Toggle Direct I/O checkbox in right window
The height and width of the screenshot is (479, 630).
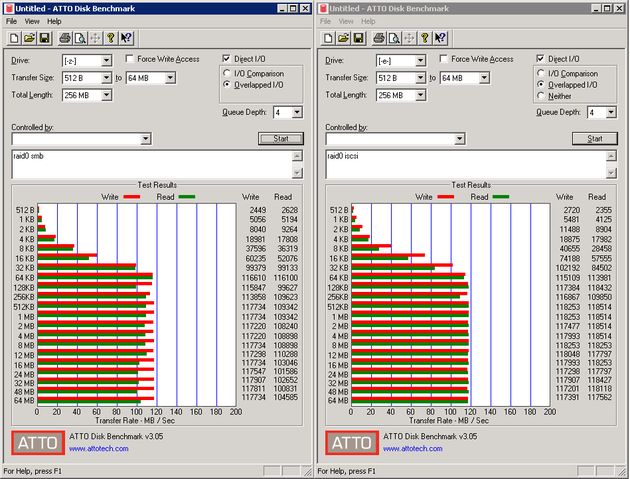[x=540, y=59]
